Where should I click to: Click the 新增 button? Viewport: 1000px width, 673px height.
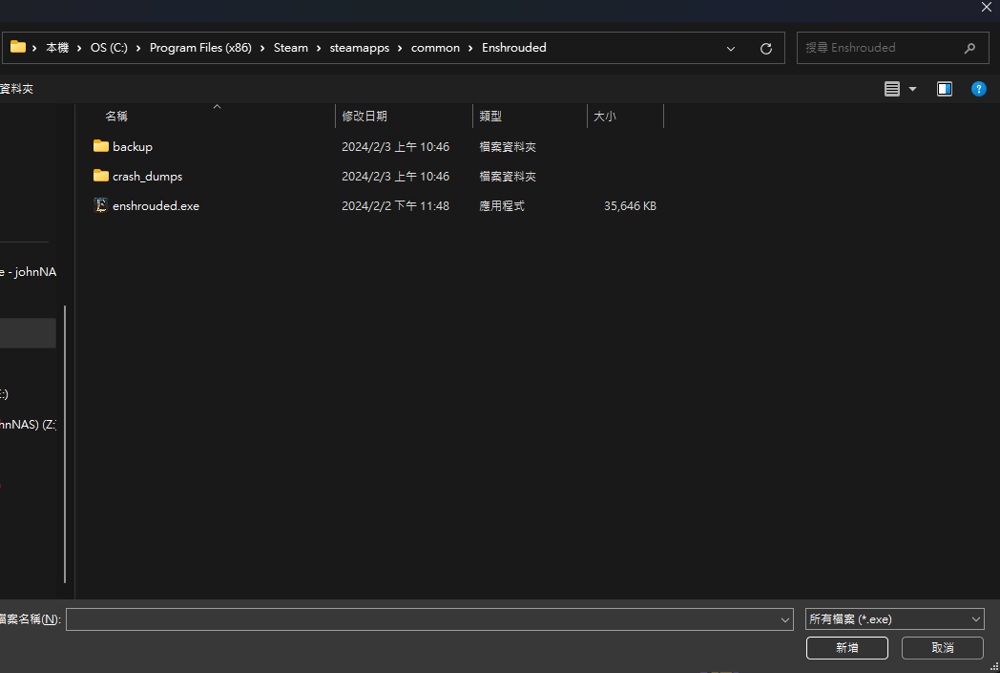pos(846,647)
